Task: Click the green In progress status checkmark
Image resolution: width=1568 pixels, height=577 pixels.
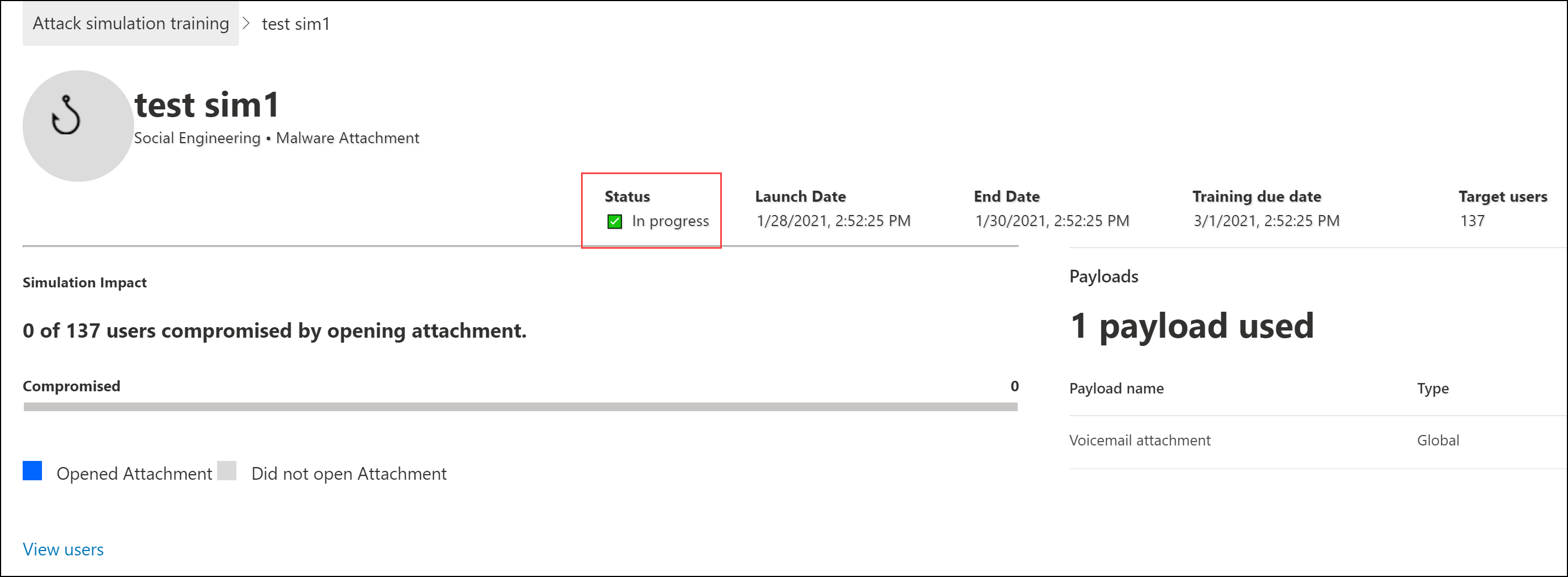Action: point(614,221)
